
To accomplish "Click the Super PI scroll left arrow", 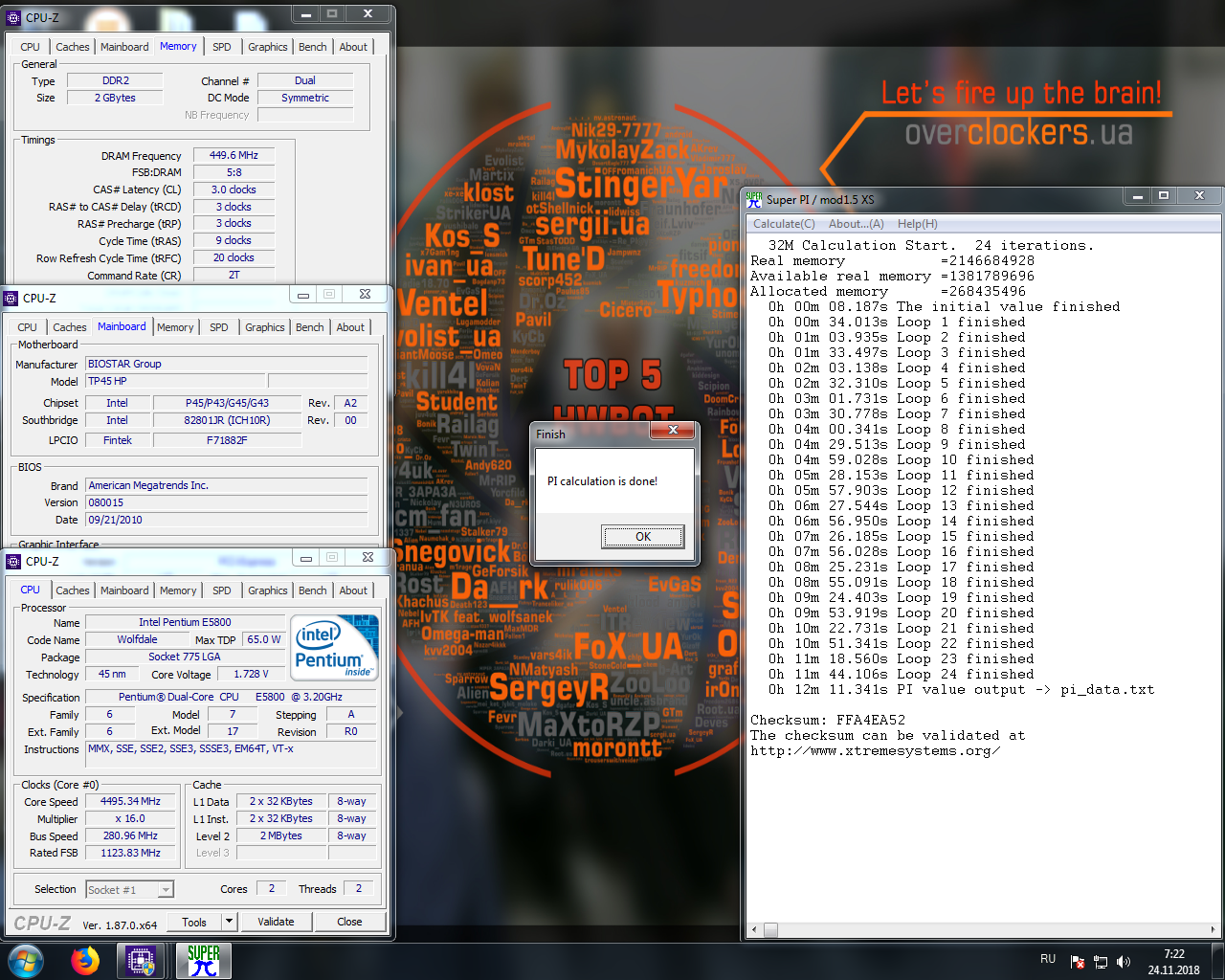I will tap(755, 929).
